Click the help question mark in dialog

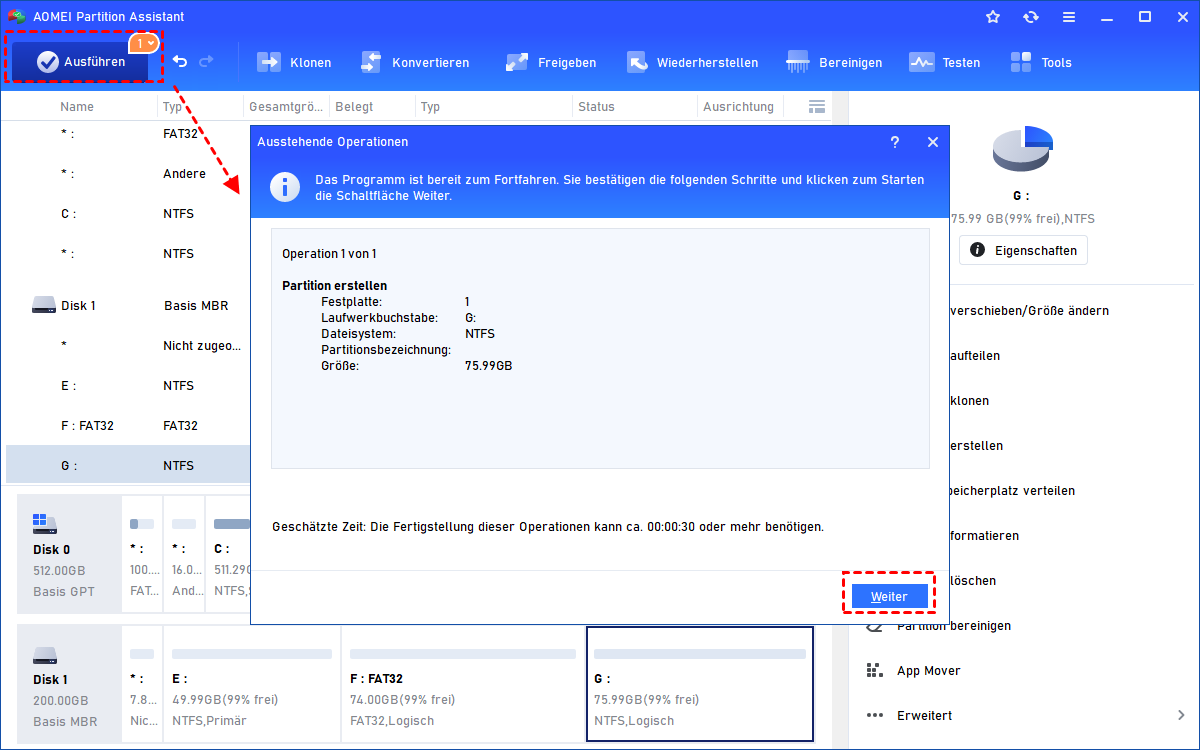[x=895, y=142]
